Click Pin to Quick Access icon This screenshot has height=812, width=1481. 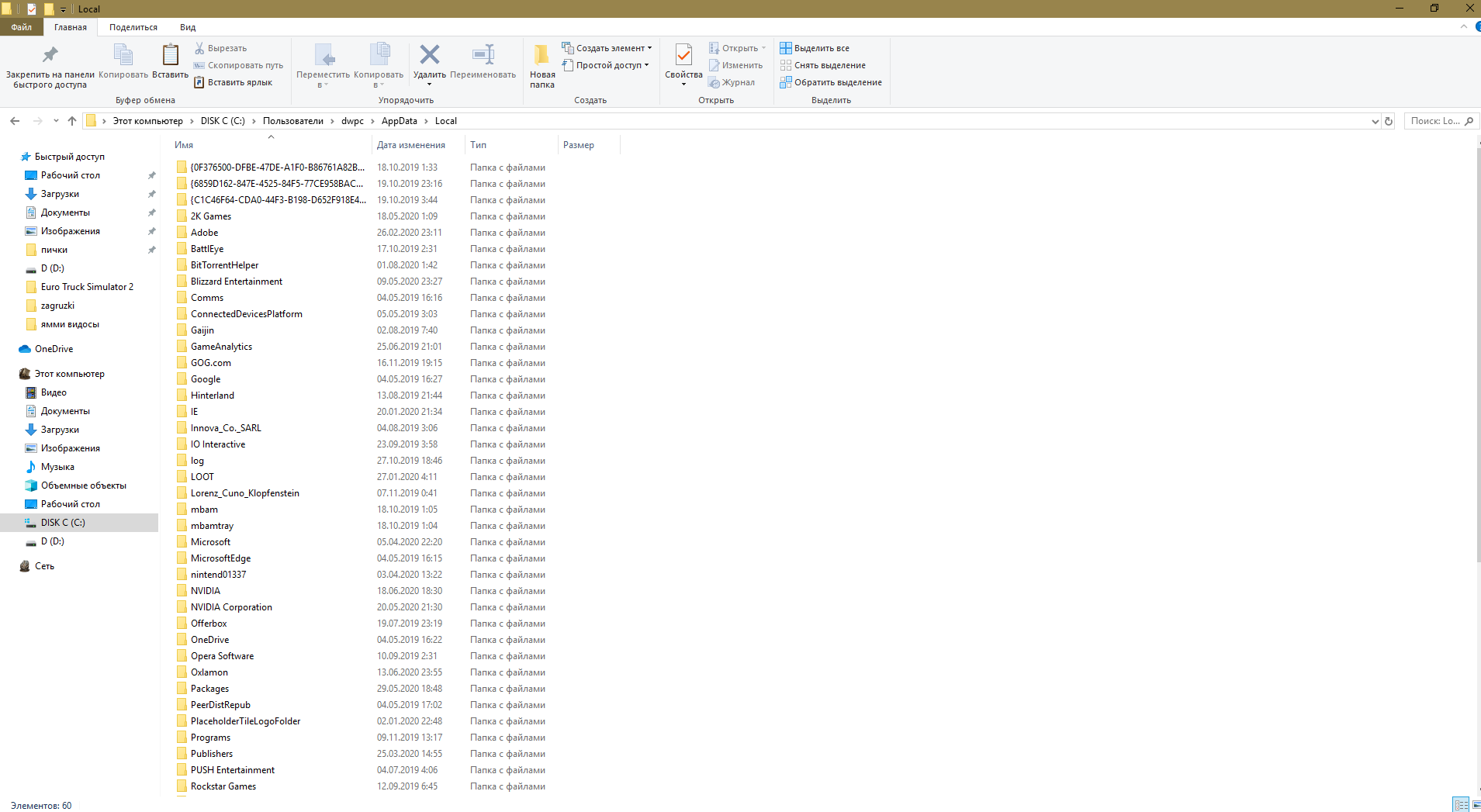[50, 55]
